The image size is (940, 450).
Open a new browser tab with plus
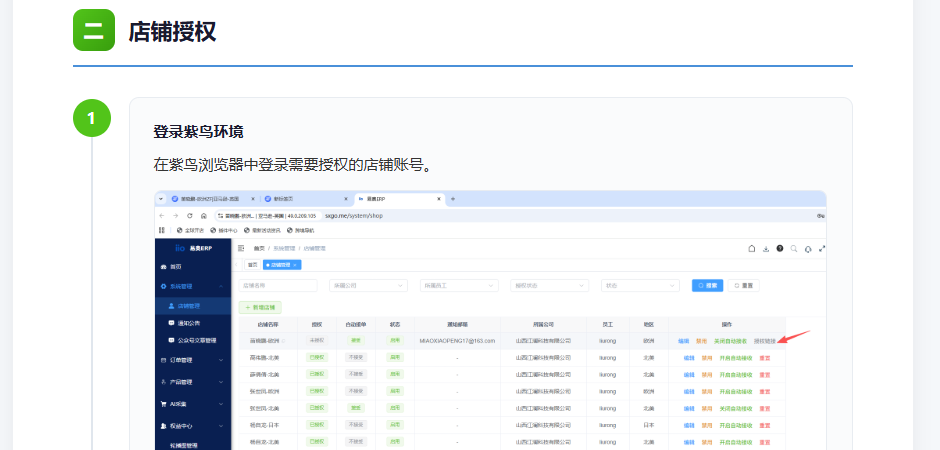coord(453,199)
